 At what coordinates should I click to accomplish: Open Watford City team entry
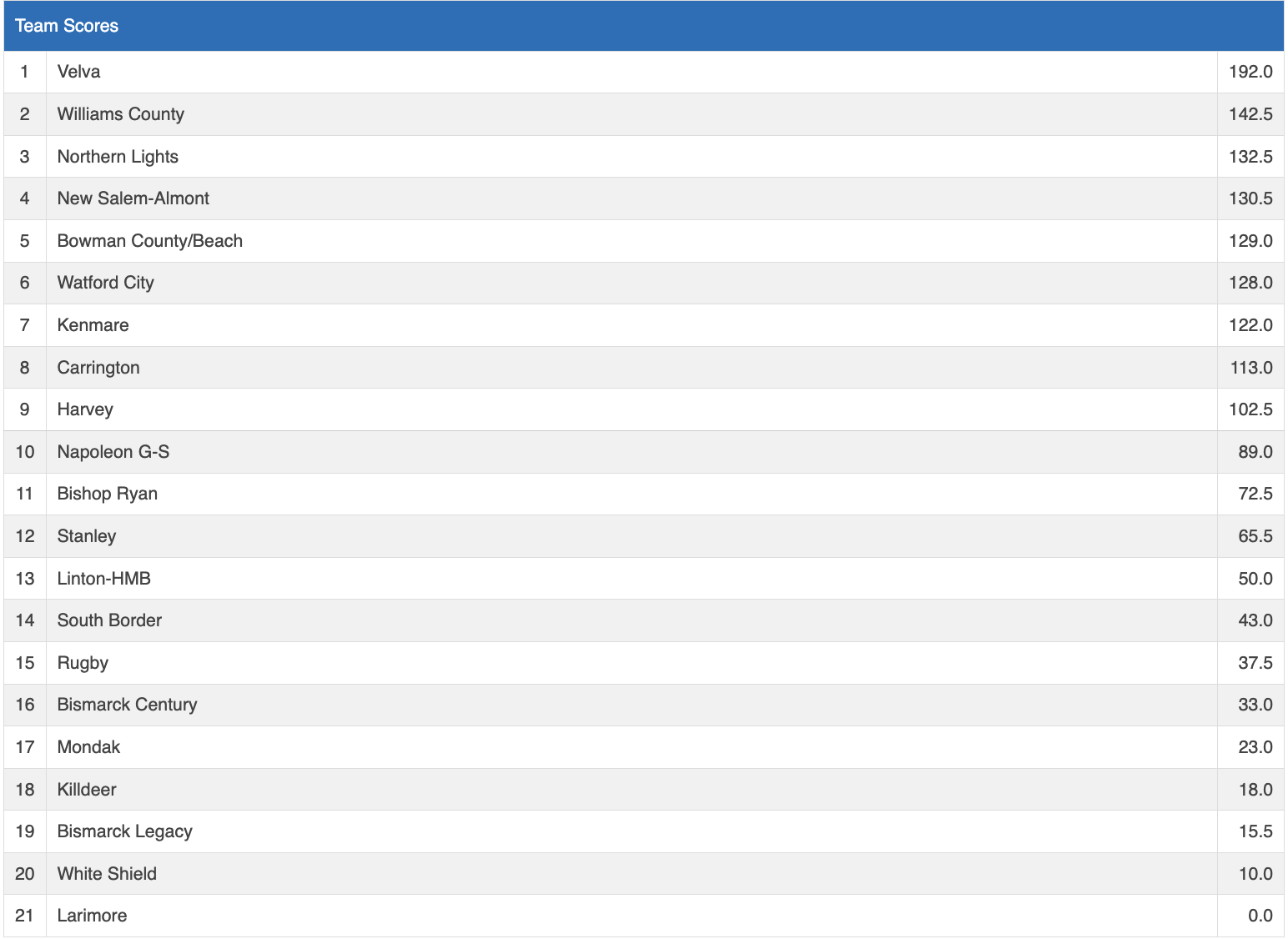pyautogui.click(x=105, y=283)
